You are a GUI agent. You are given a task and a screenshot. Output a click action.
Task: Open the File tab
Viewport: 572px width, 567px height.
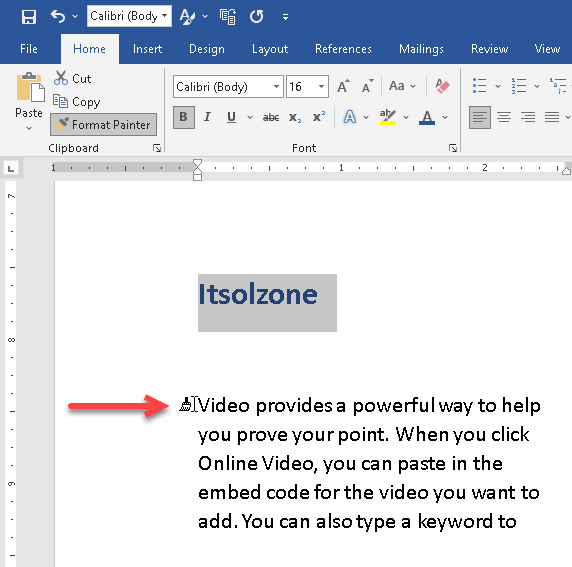[x=29, y=49]
